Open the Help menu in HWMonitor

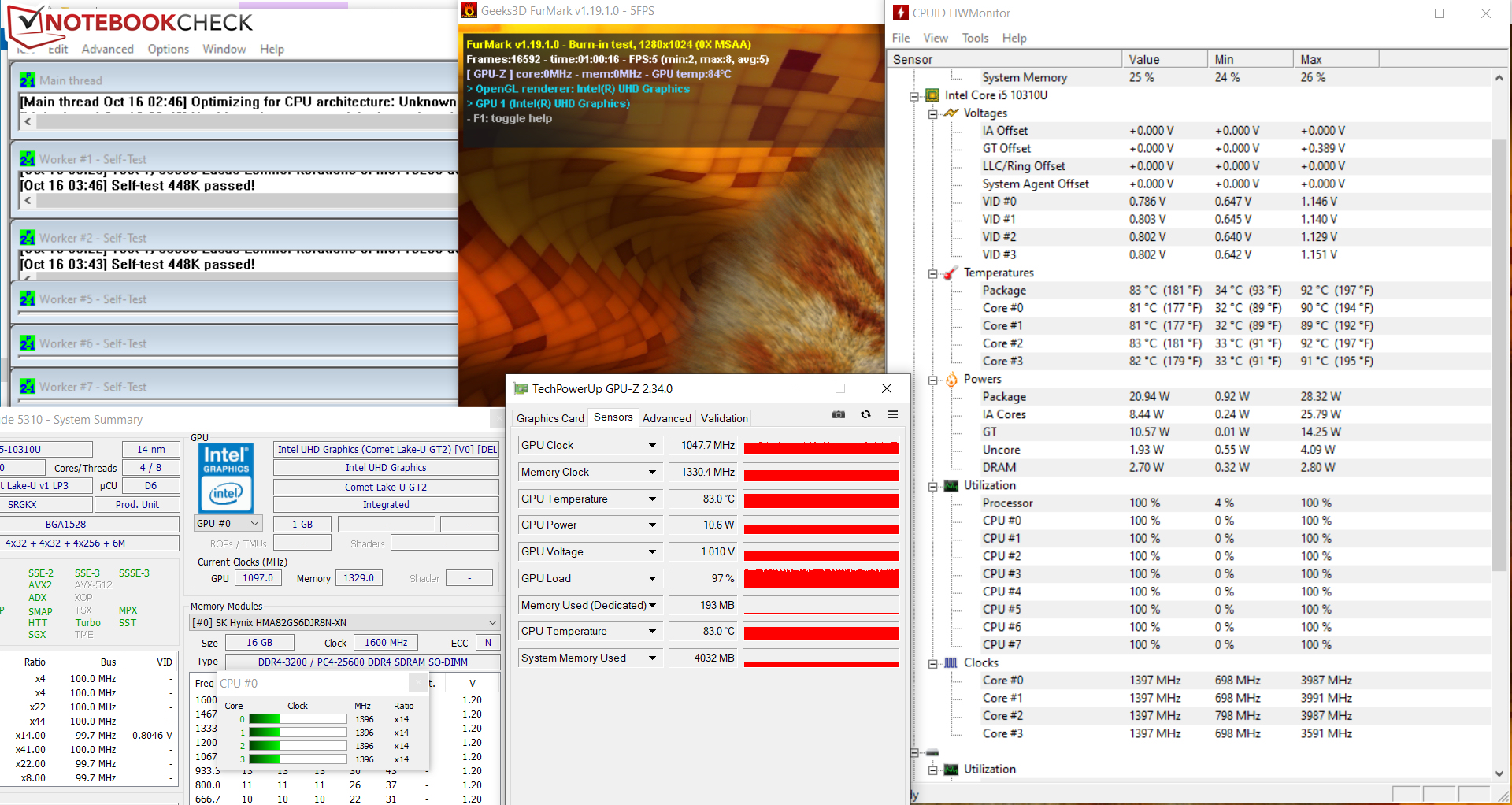(1014, 38)
